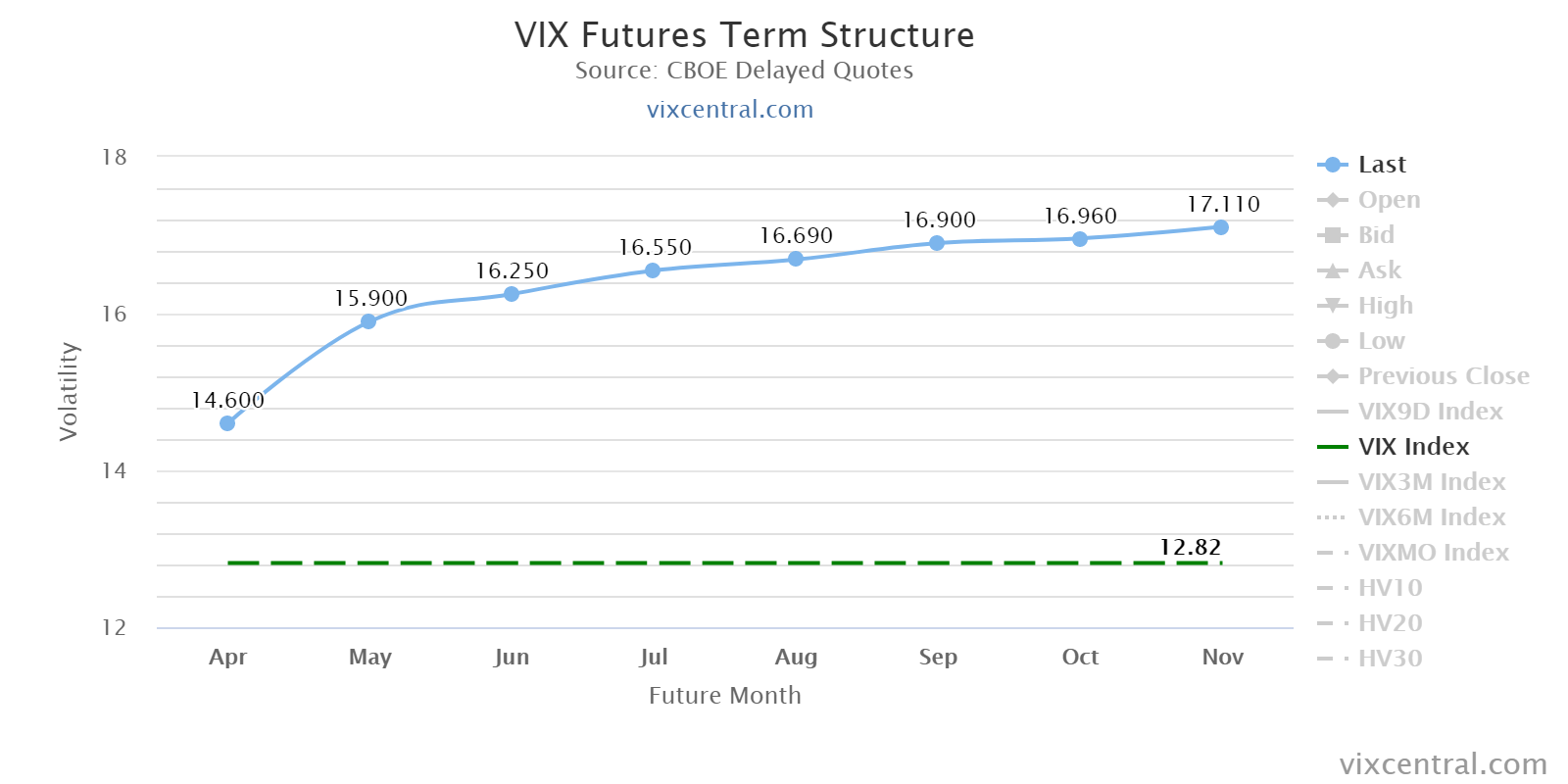The height and width of the screenshot is (784, 1568).
Task: Show the HV30 series
Action: 1390,659
